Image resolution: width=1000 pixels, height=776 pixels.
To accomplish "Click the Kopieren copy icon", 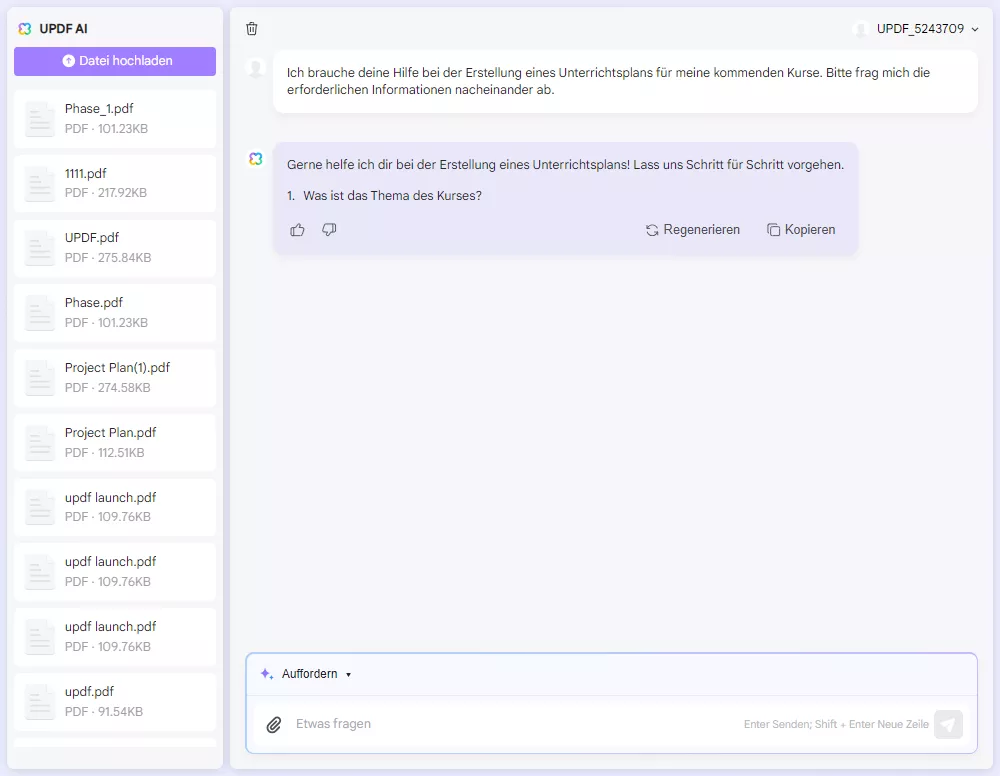I will (x=773, y=230).
